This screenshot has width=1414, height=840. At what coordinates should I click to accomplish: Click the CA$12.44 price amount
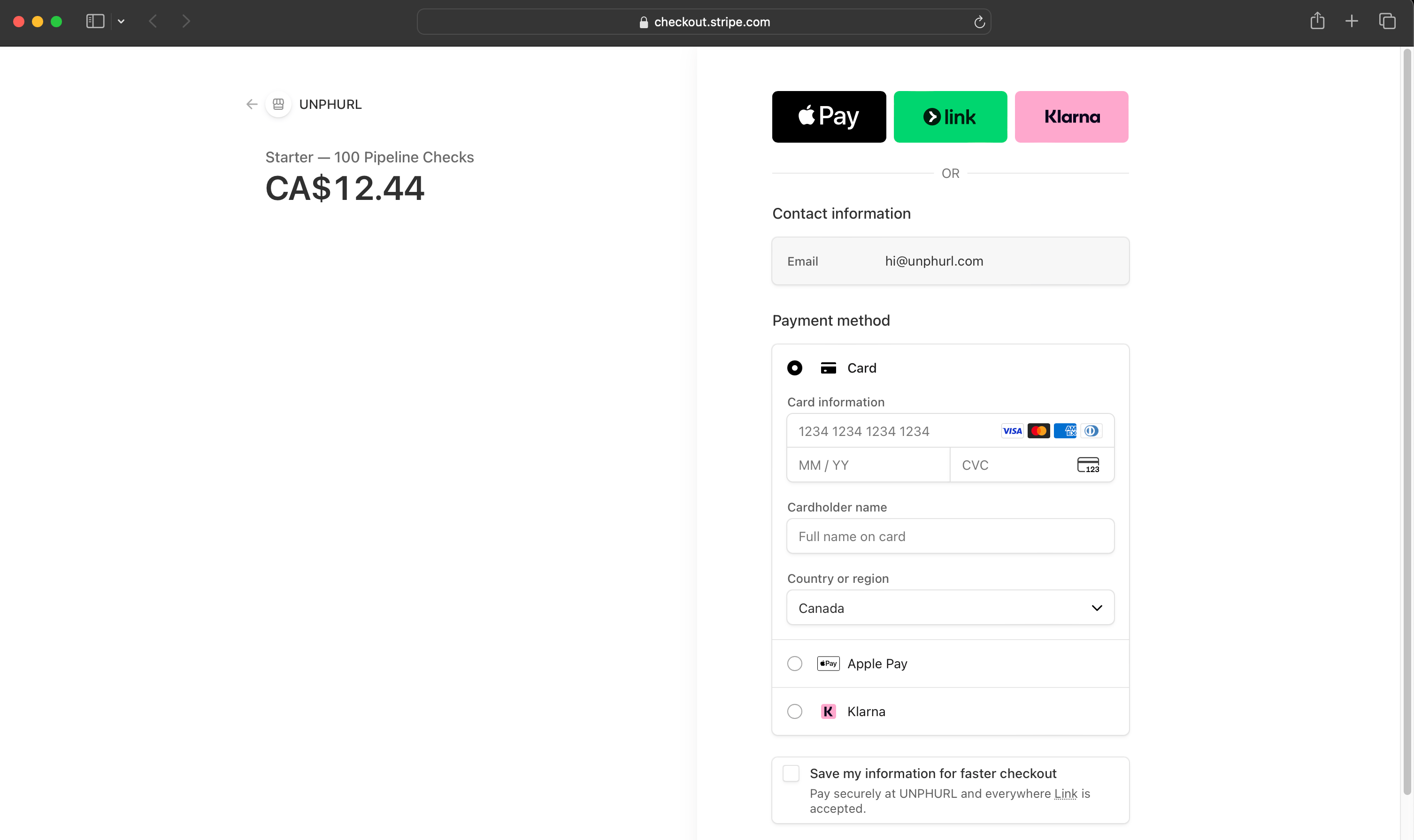click(x=345, y=188)
